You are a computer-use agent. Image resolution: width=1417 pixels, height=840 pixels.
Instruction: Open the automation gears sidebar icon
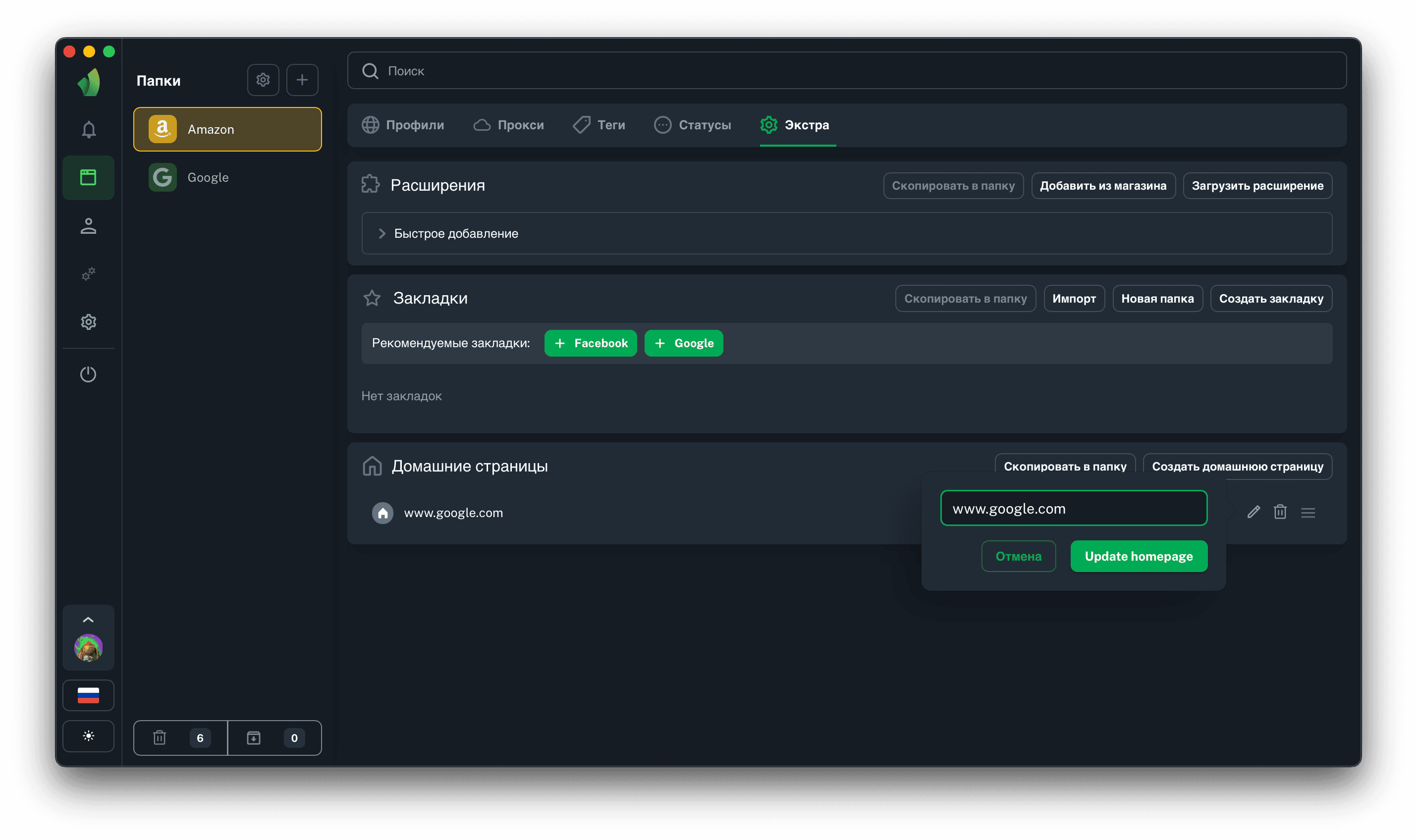88,274
